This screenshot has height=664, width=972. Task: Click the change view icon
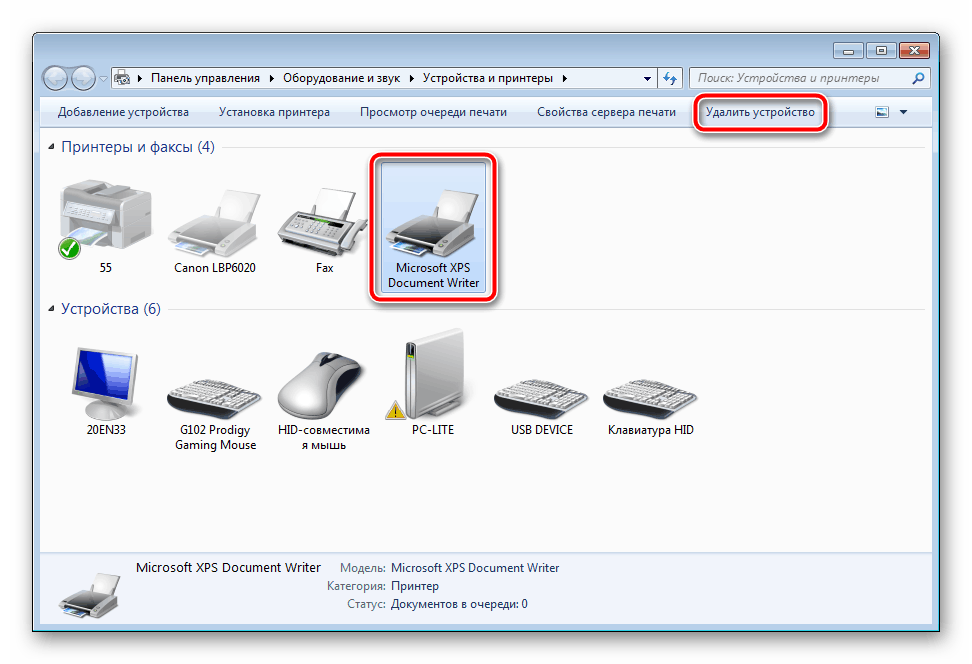881,112
